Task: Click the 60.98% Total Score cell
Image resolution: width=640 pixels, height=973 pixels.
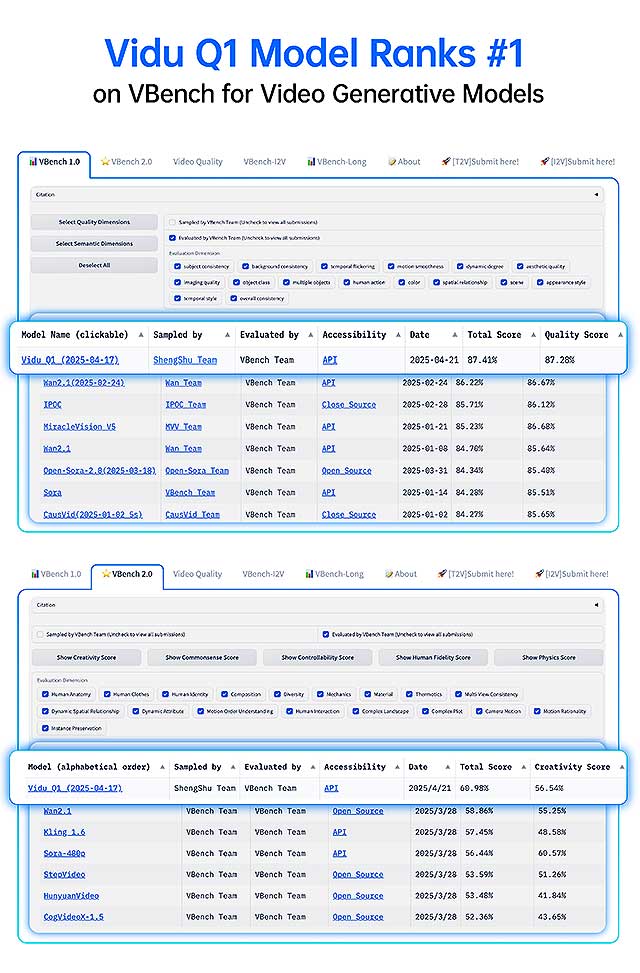Action: (x=474, y=788)
